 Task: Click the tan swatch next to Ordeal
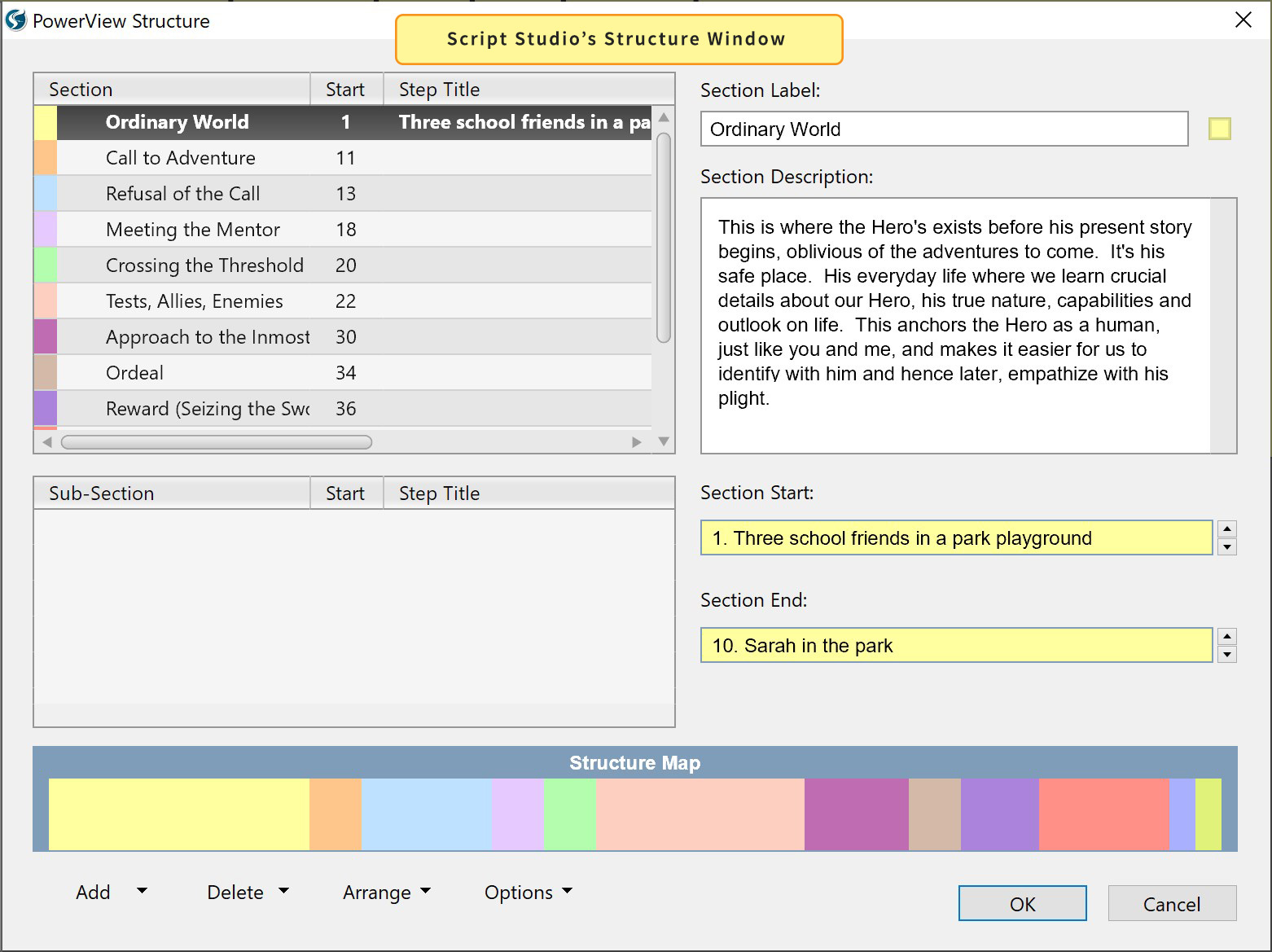(46, 373)
